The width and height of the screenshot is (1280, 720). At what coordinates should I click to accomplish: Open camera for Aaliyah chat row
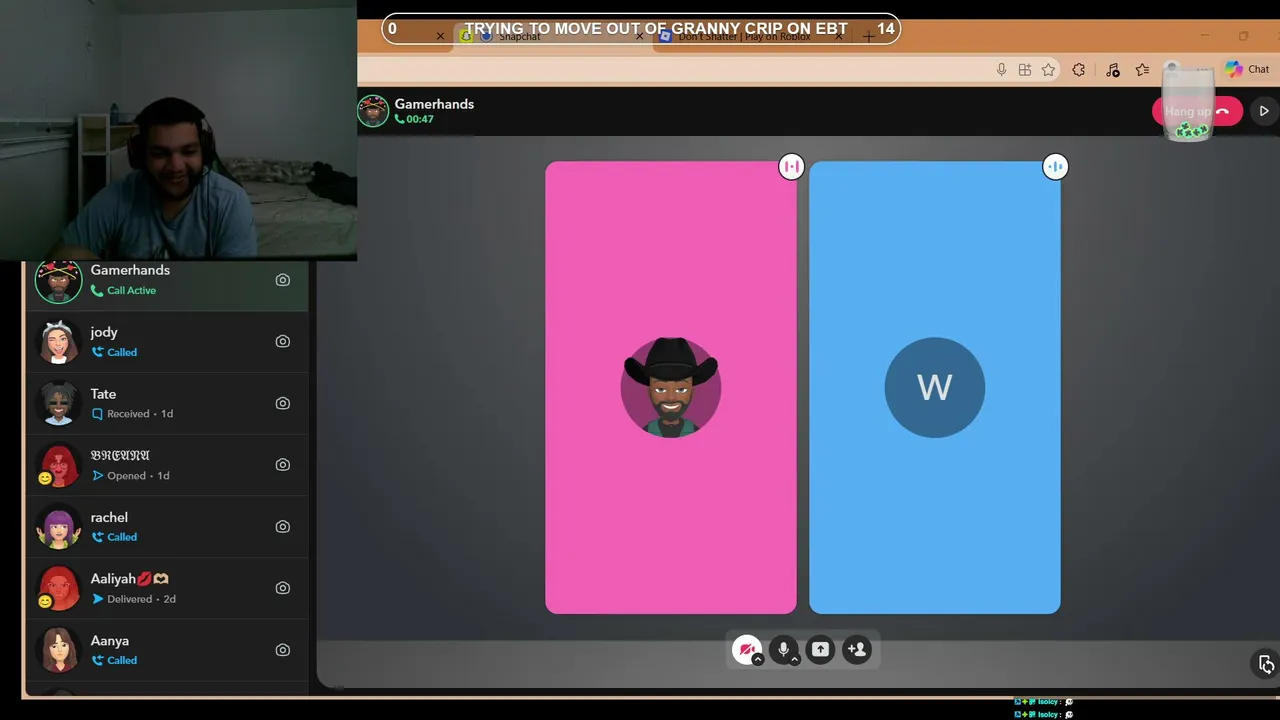point(283,588)
